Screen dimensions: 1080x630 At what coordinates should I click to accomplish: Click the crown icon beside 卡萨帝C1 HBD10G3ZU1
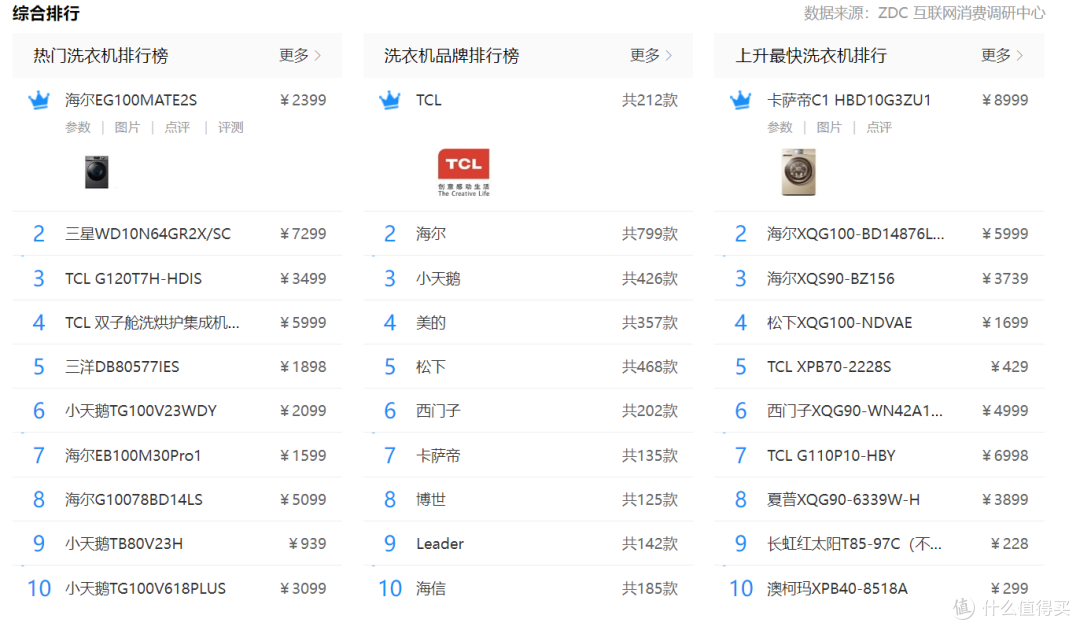click(741, 100)
